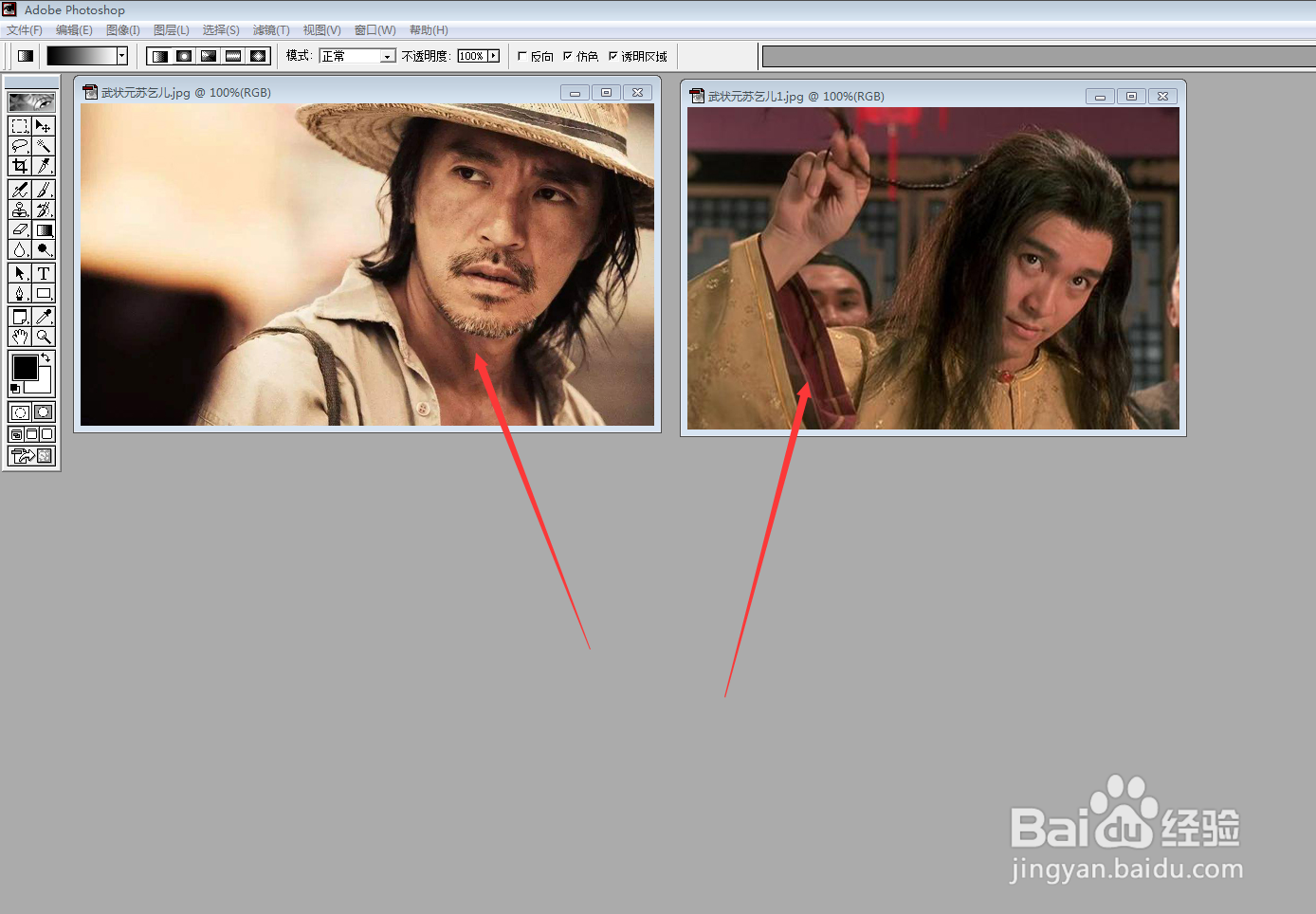Choose the Radial gradient style

(184, 56)
